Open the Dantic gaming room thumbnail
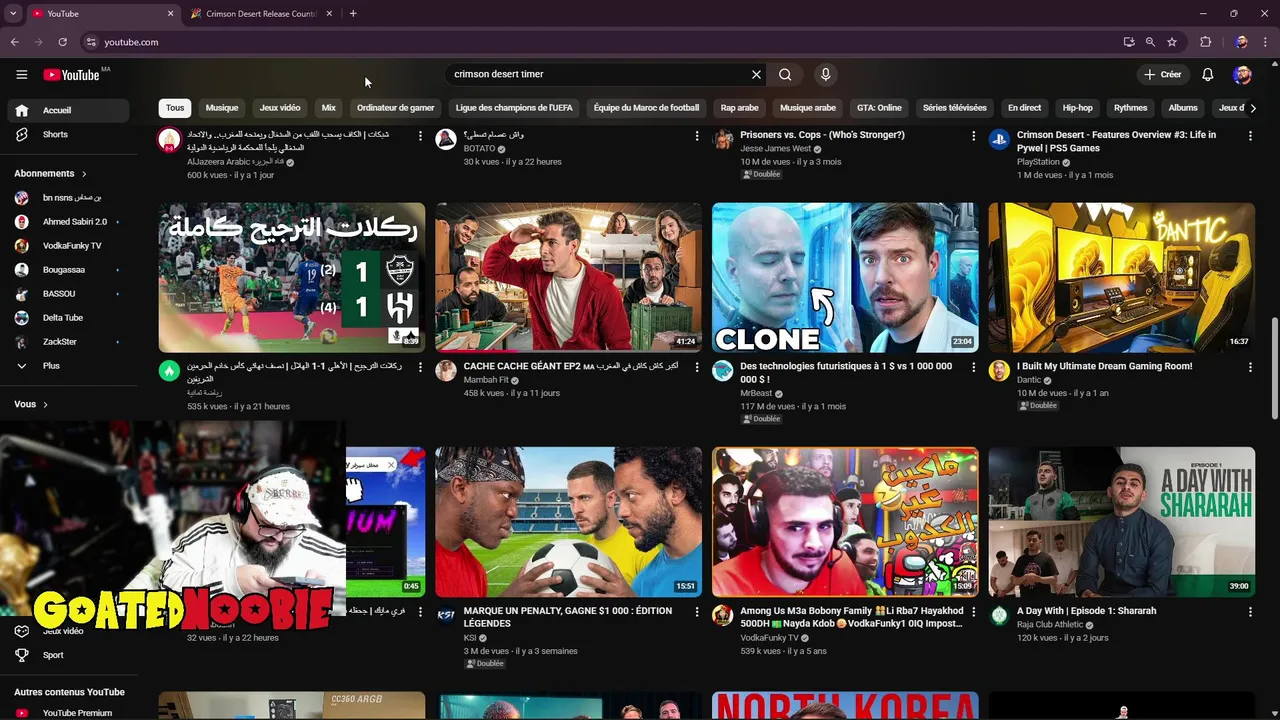 pyautogui.click(x=1121, y=277)
